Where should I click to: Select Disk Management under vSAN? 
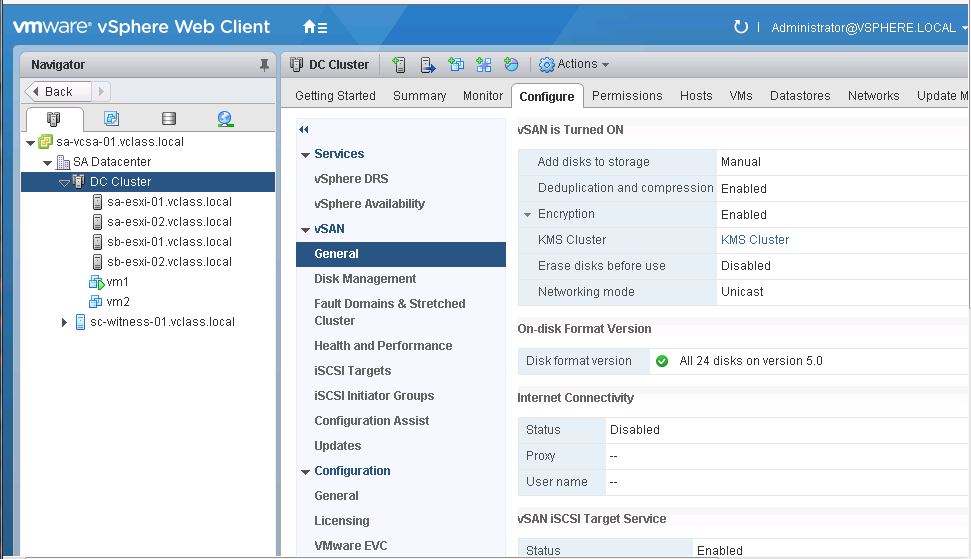[365, 279]
